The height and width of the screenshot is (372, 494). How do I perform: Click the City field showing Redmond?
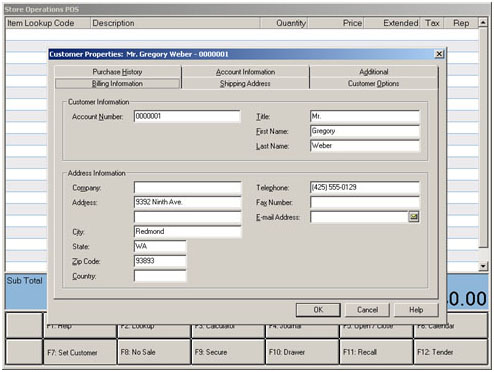[x=187, y=231]
